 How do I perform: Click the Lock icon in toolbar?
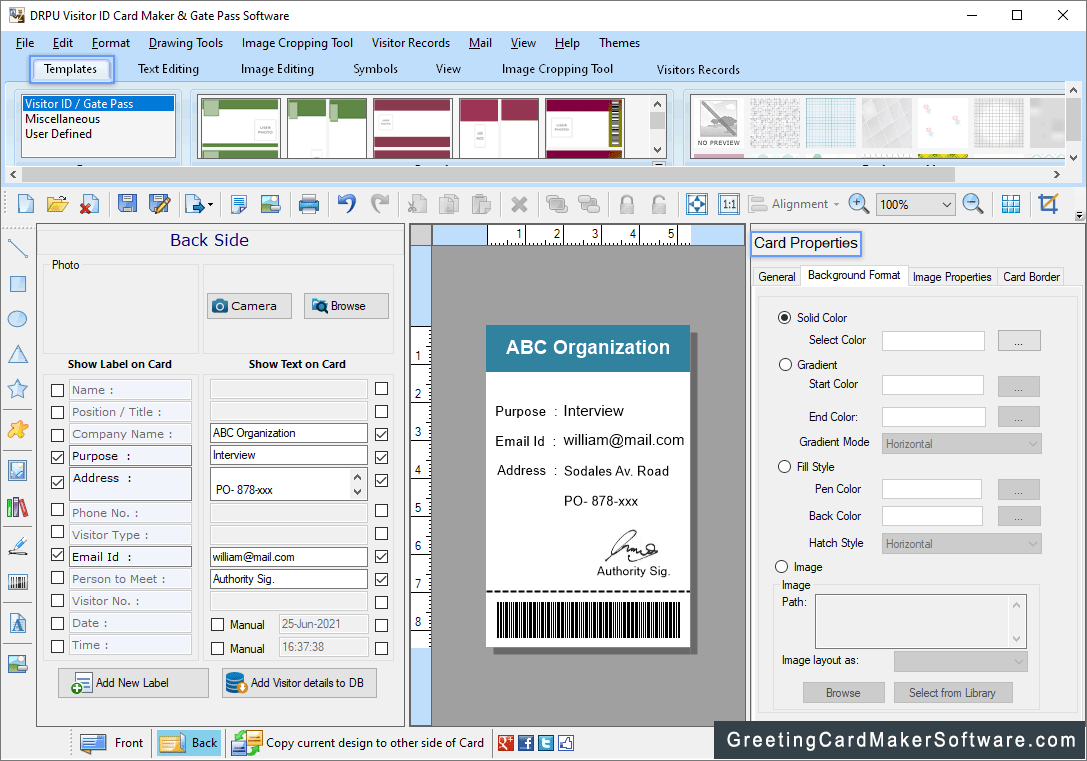pos(627,204)
